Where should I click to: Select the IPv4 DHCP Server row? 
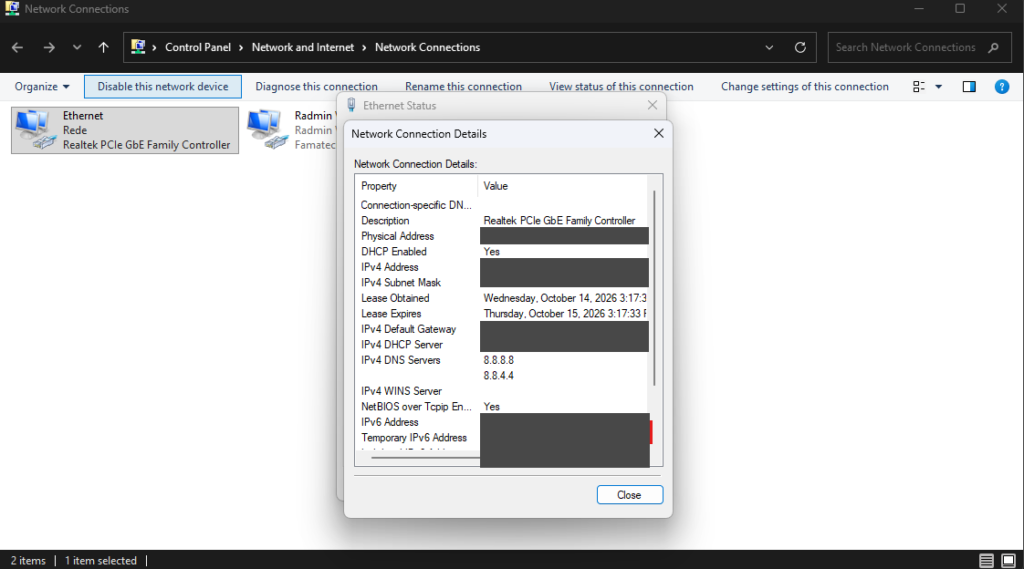(x=502, y=345)
